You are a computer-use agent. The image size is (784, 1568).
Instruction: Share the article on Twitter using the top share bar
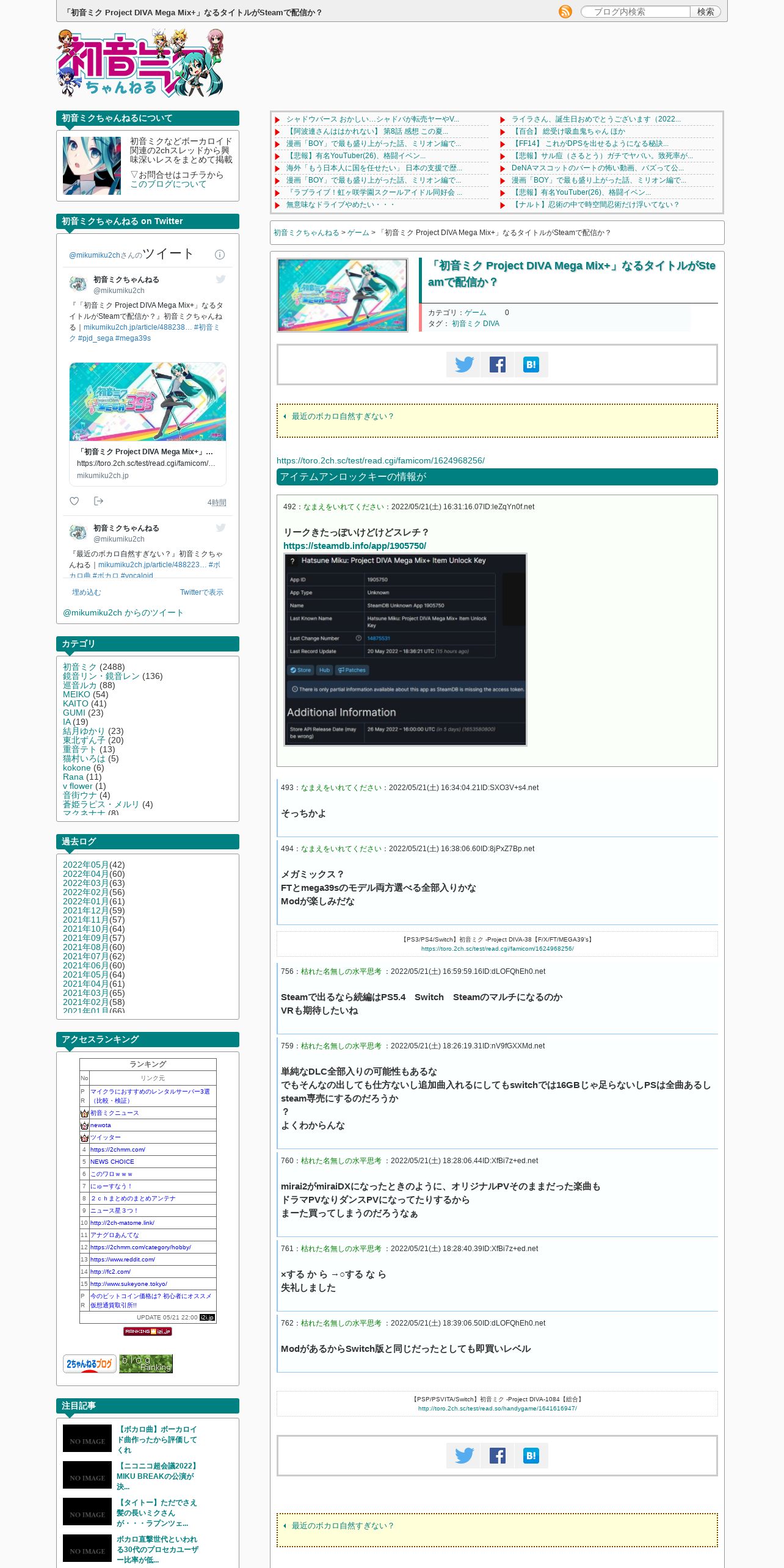tap(463, 365)
